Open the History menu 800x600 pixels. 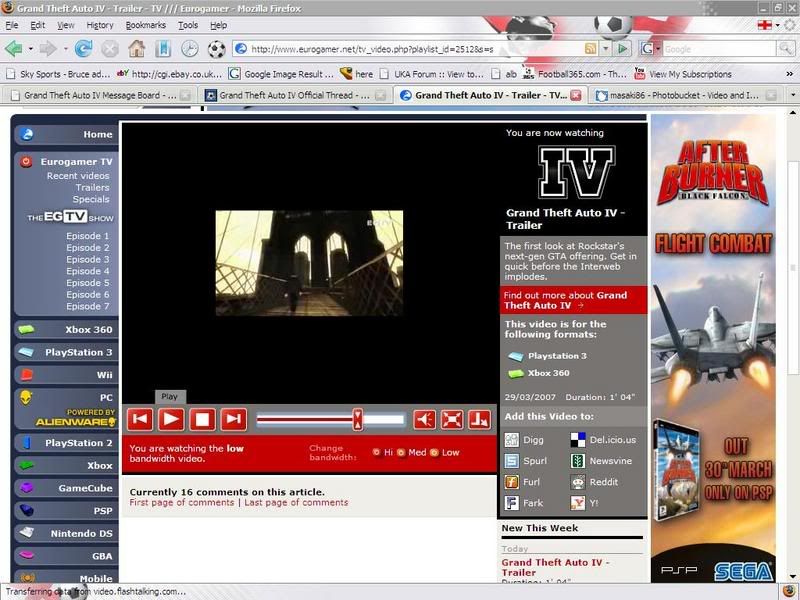pyautogui.click(x=99, y=25)
